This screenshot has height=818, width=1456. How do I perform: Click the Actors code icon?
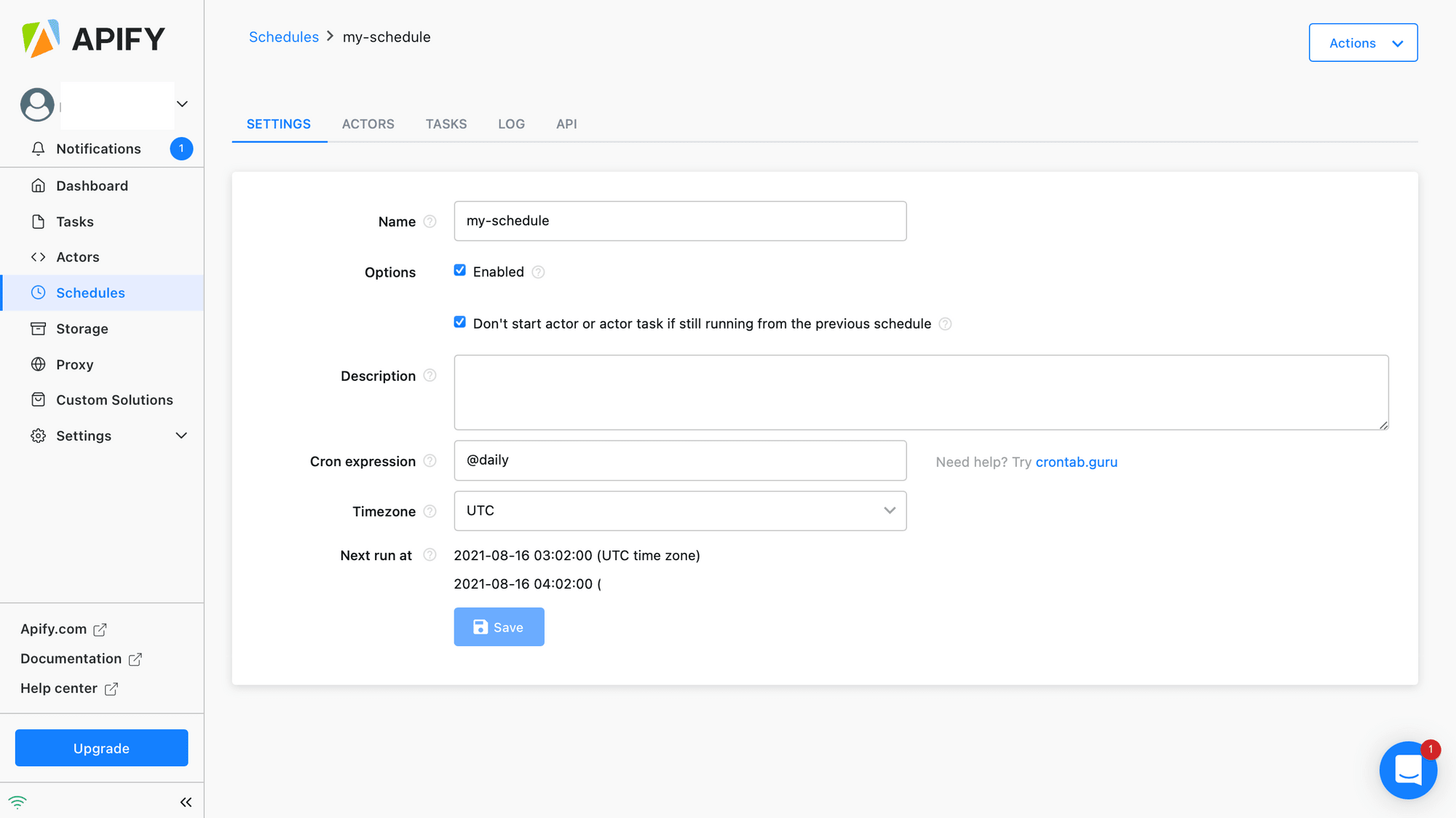(39, 257)
